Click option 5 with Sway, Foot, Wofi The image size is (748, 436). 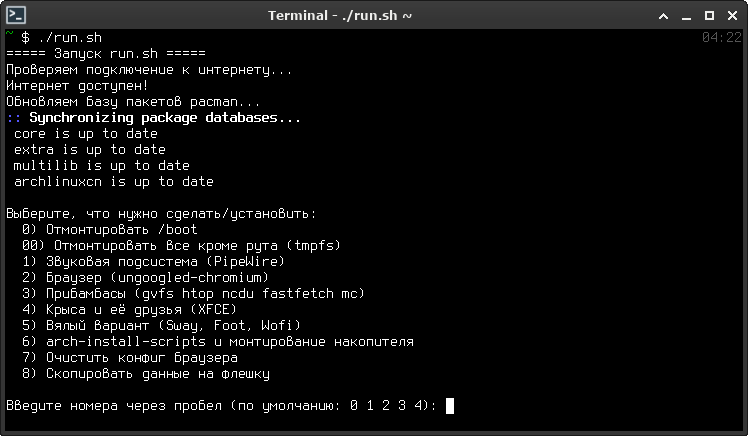pyautogui.click(x=162, y=325)
